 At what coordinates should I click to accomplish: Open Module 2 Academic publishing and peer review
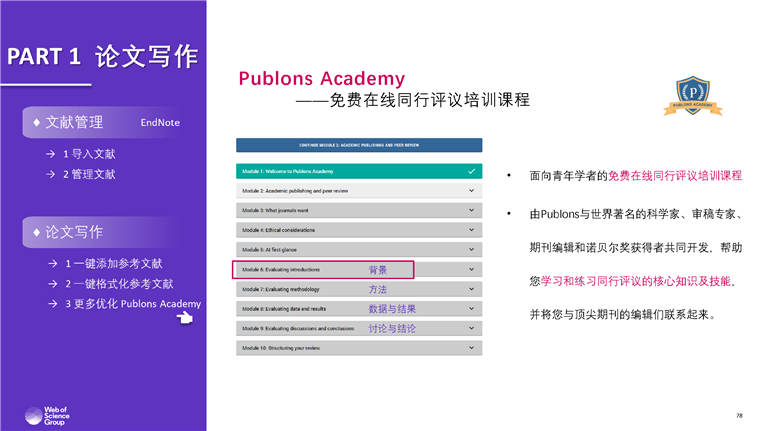[x=359, y=191]
